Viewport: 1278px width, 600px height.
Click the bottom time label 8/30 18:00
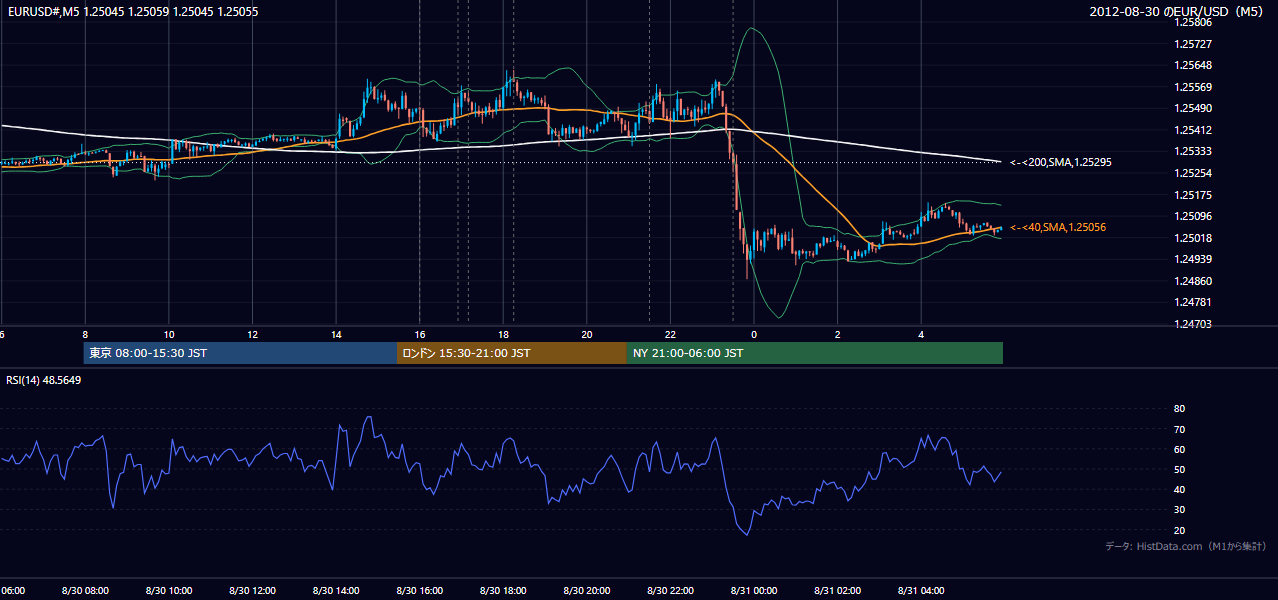point(503,591)
